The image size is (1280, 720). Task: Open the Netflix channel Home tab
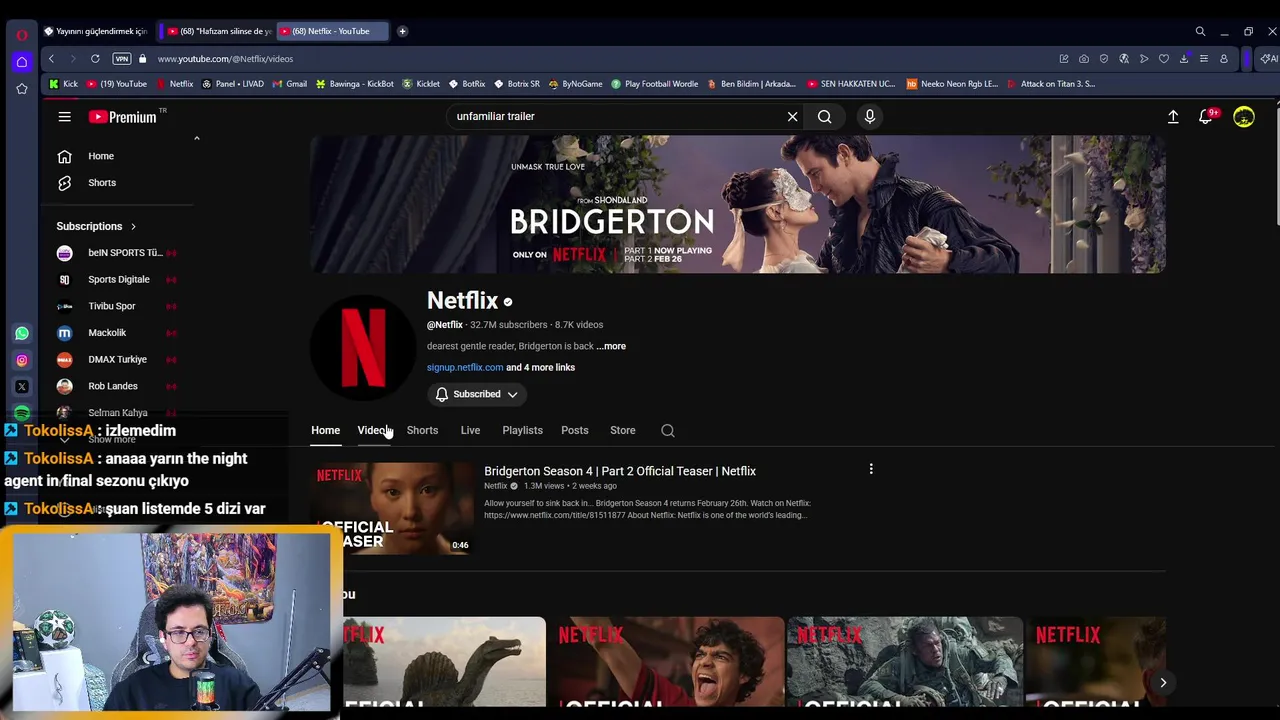325,431
